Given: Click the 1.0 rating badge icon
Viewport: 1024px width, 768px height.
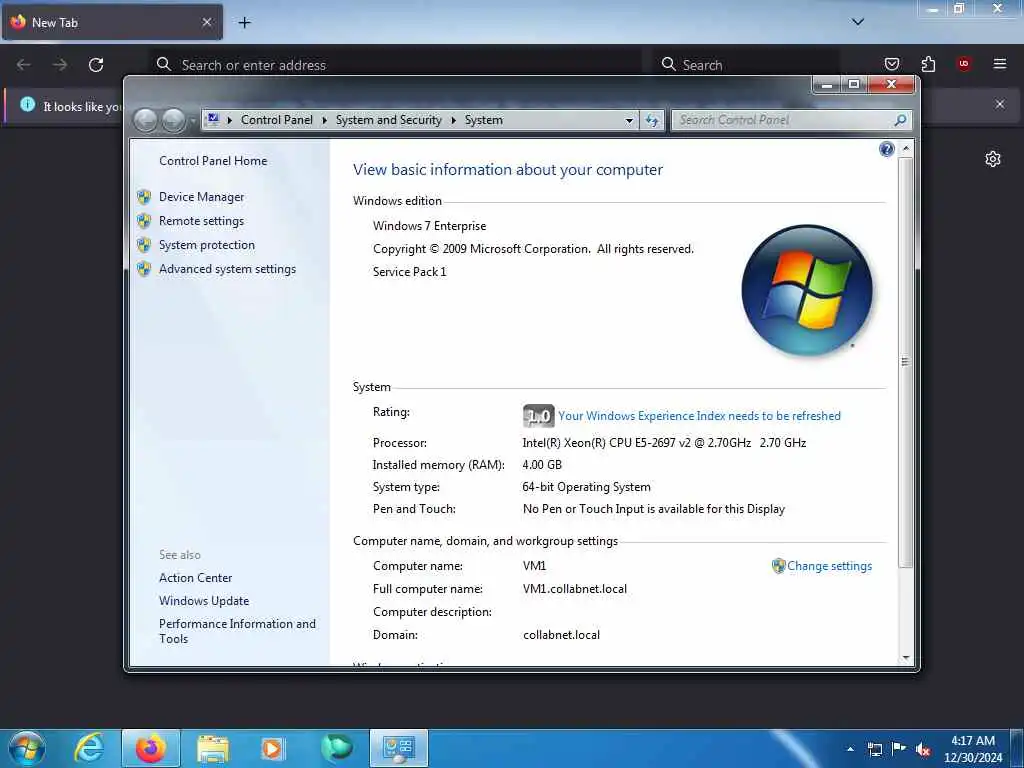Looking at the screenshot, I should [538, 416].
